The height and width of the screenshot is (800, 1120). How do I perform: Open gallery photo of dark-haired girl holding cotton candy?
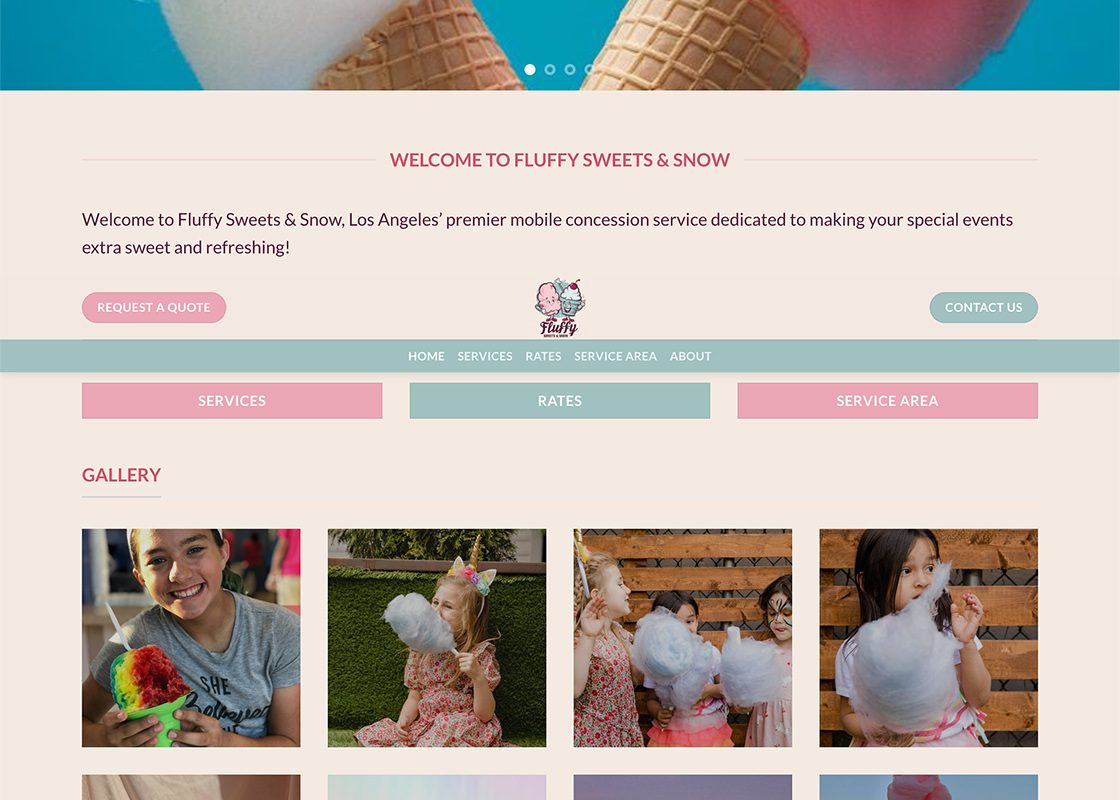pyautogui.click(x=929, y=638)
